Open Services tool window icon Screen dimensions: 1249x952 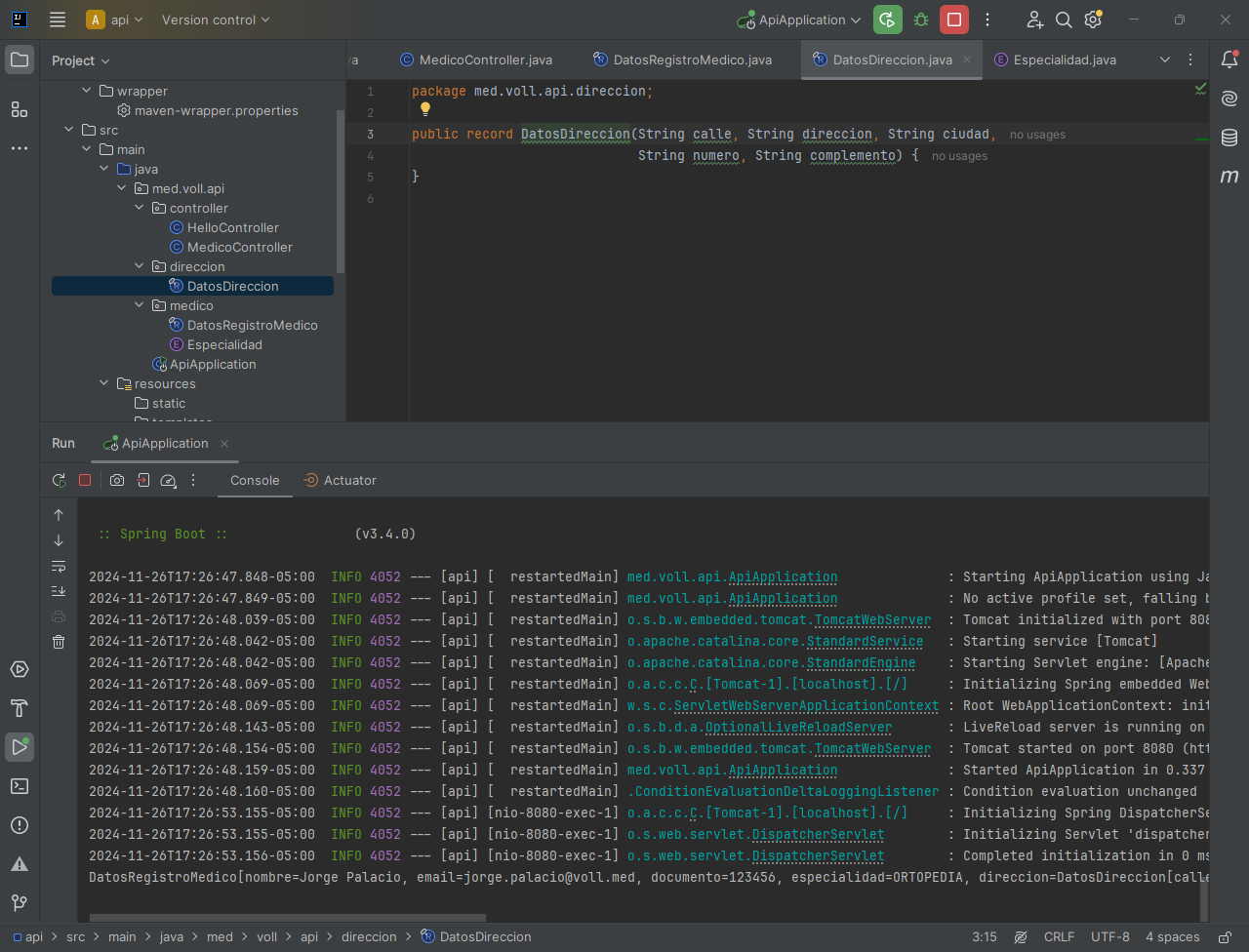20,669
